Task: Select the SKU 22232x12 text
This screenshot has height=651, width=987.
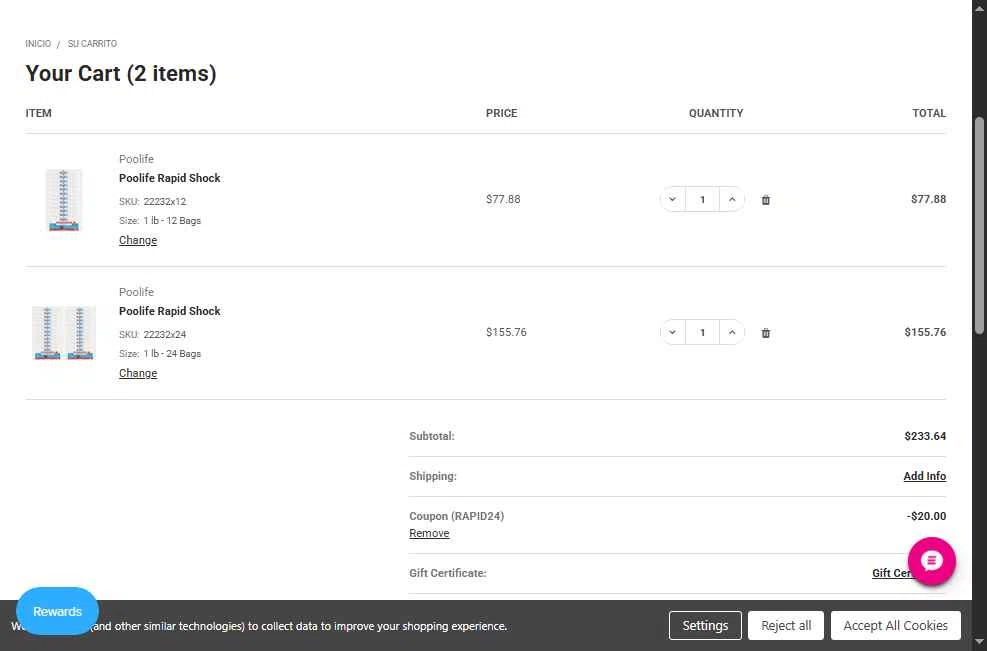Action: click(152, 201)
